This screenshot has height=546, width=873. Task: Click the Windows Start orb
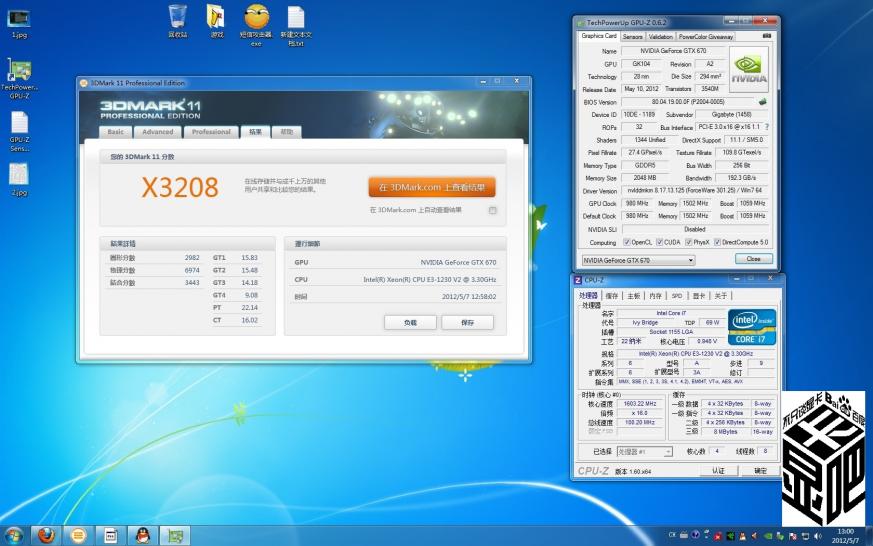[14, 535]
